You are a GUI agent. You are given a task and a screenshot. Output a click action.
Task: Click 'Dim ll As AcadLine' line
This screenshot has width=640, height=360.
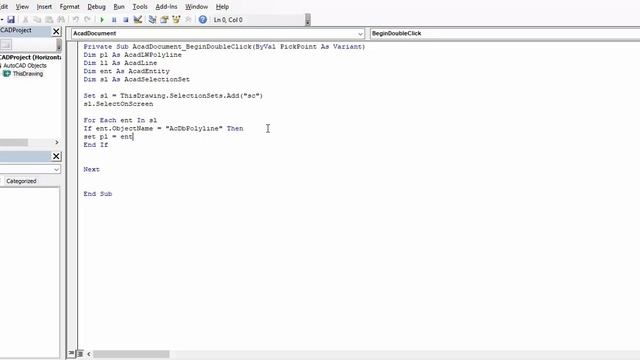[x=120, y=63]
